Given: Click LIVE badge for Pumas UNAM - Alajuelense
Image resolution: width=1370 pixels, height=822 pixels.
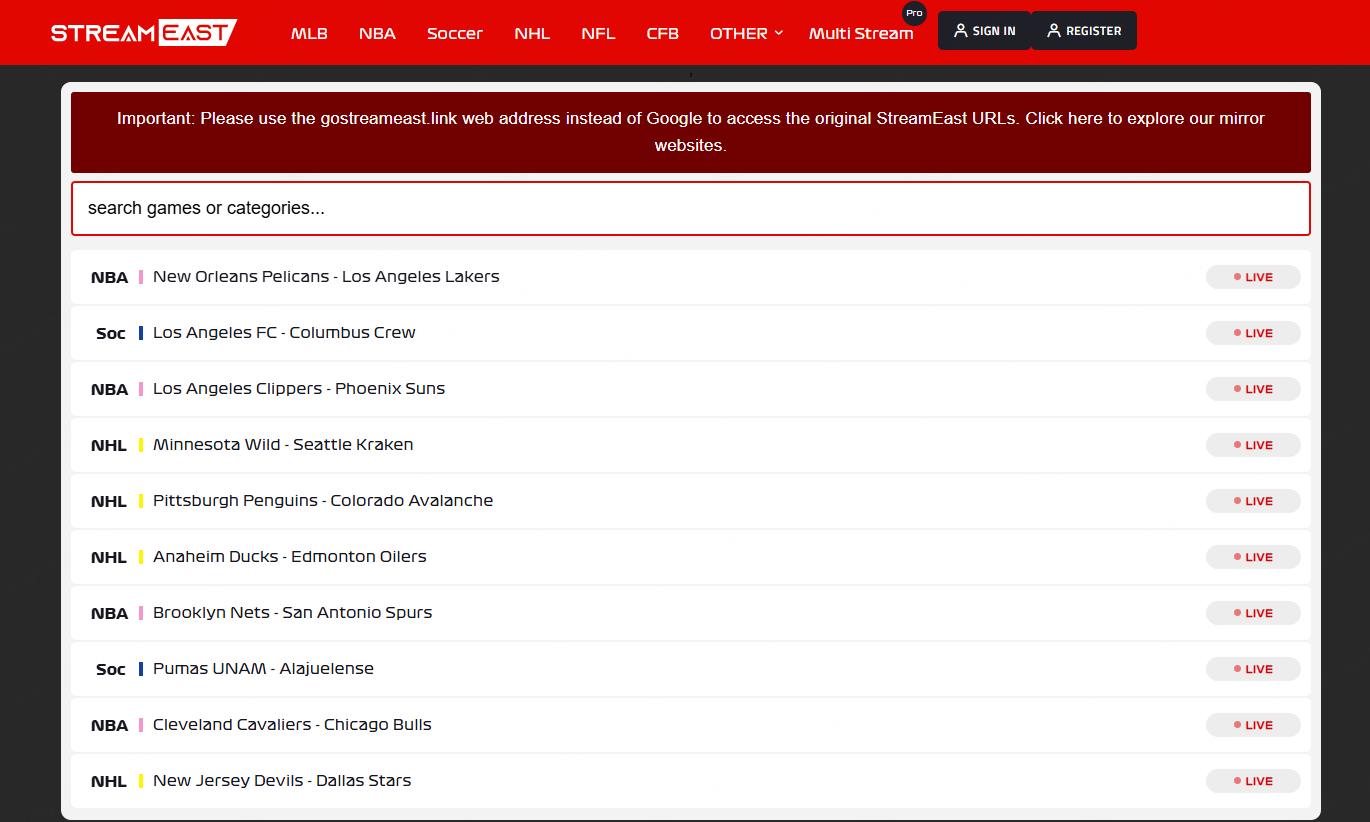Looking at the screenshot, I should pos(1252,669).
